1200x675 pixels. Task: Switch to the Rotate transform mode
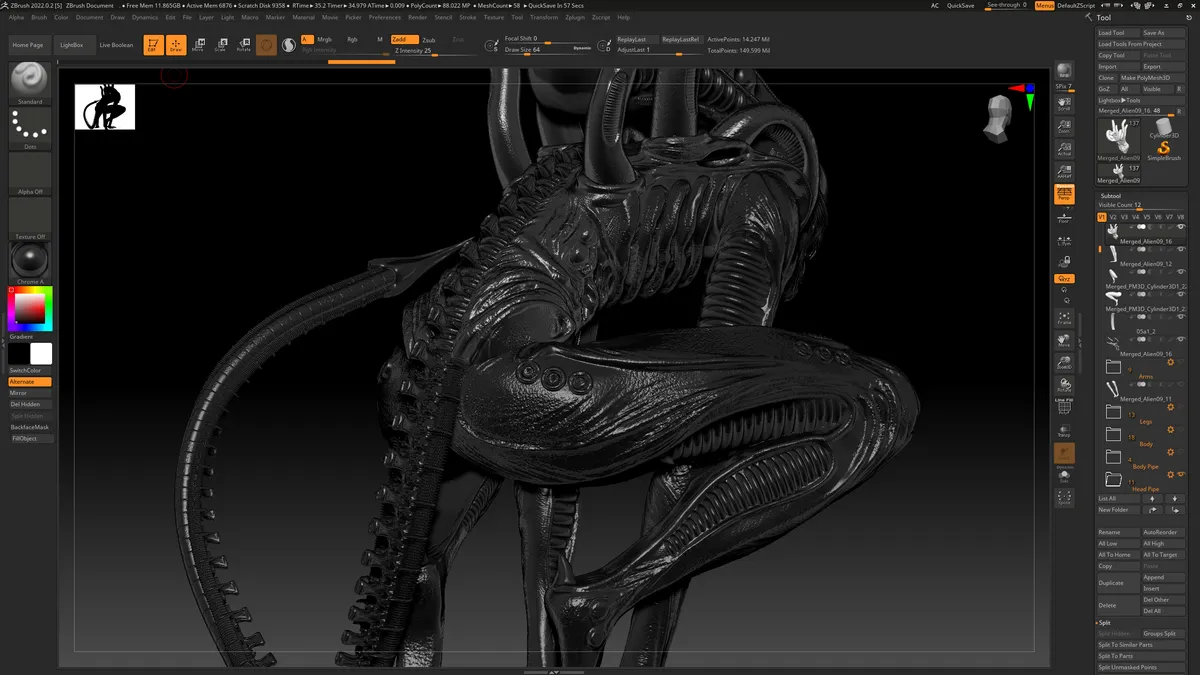coord(244,45)
